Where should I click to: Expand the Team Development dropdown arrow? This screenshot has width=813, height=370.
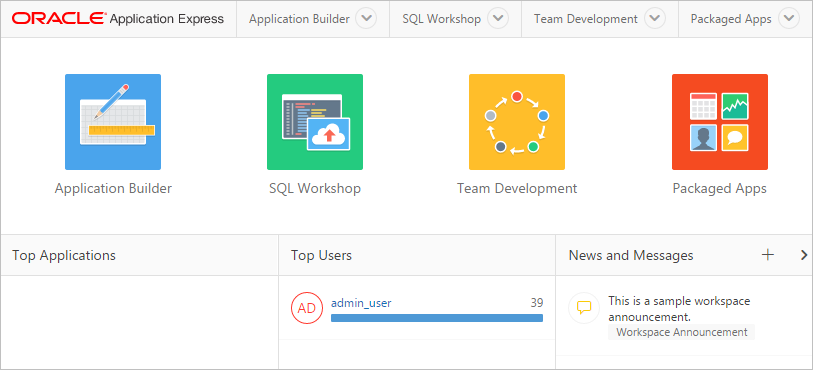pyautogui.click(x=655, y=19)
